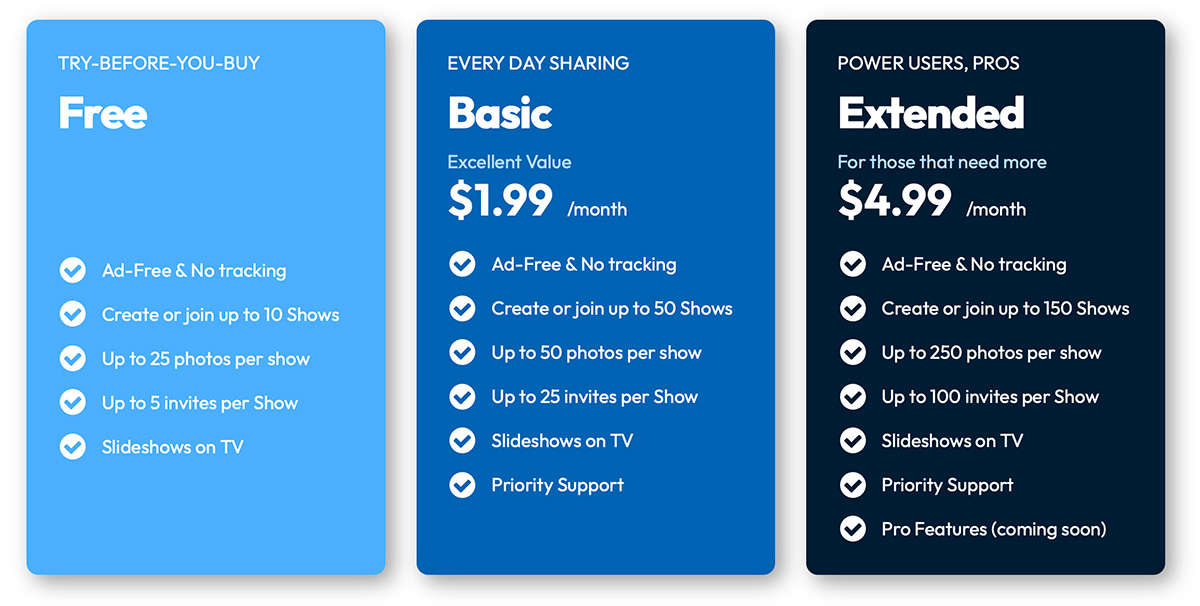Click checkmark next to 'Pro Features (coming soon)'
This screenshot has width=1200, height=606.
coord(852,529)
